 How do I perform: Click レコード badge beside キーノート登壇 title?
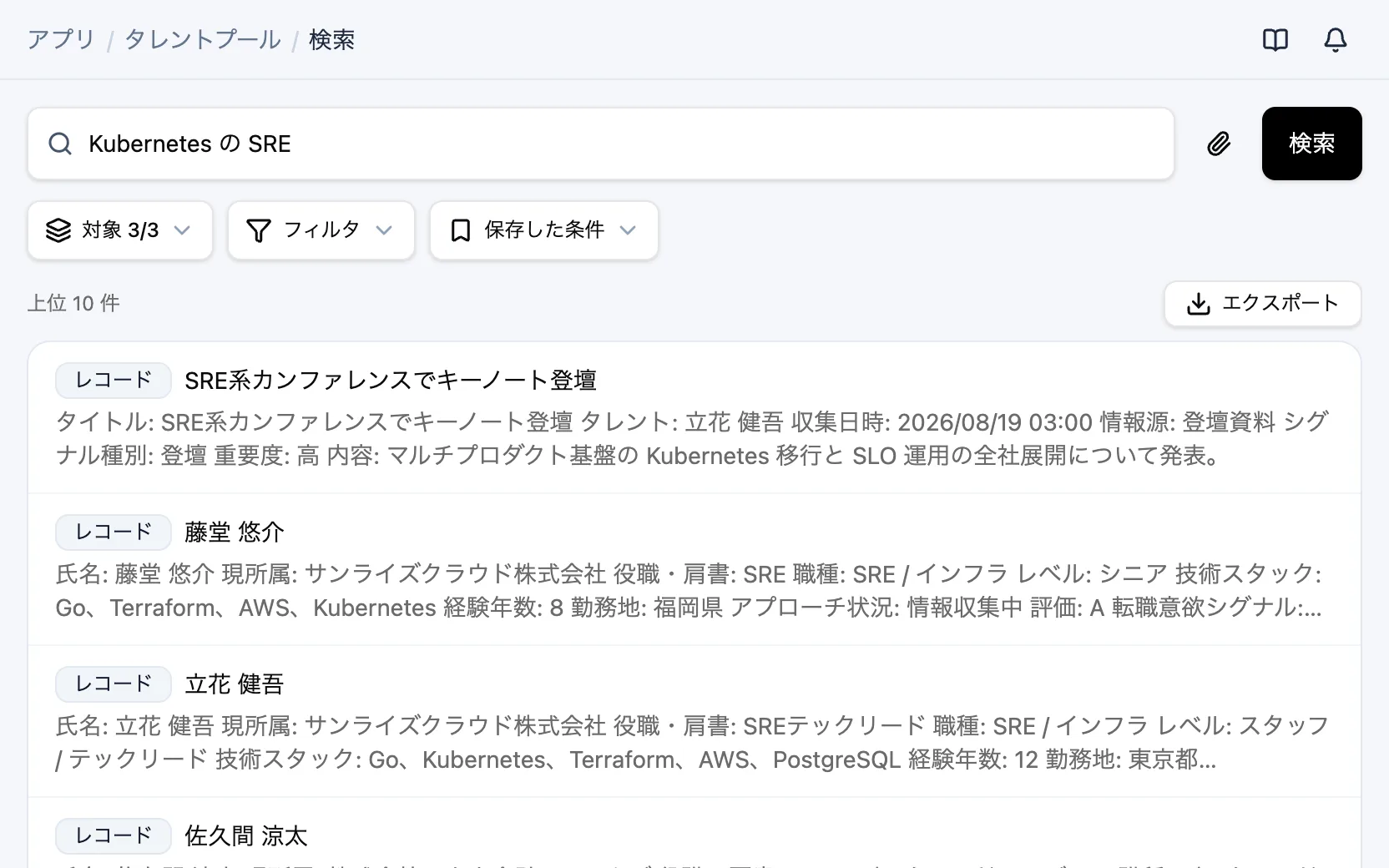pyautogui.click(x=114, y=381)
